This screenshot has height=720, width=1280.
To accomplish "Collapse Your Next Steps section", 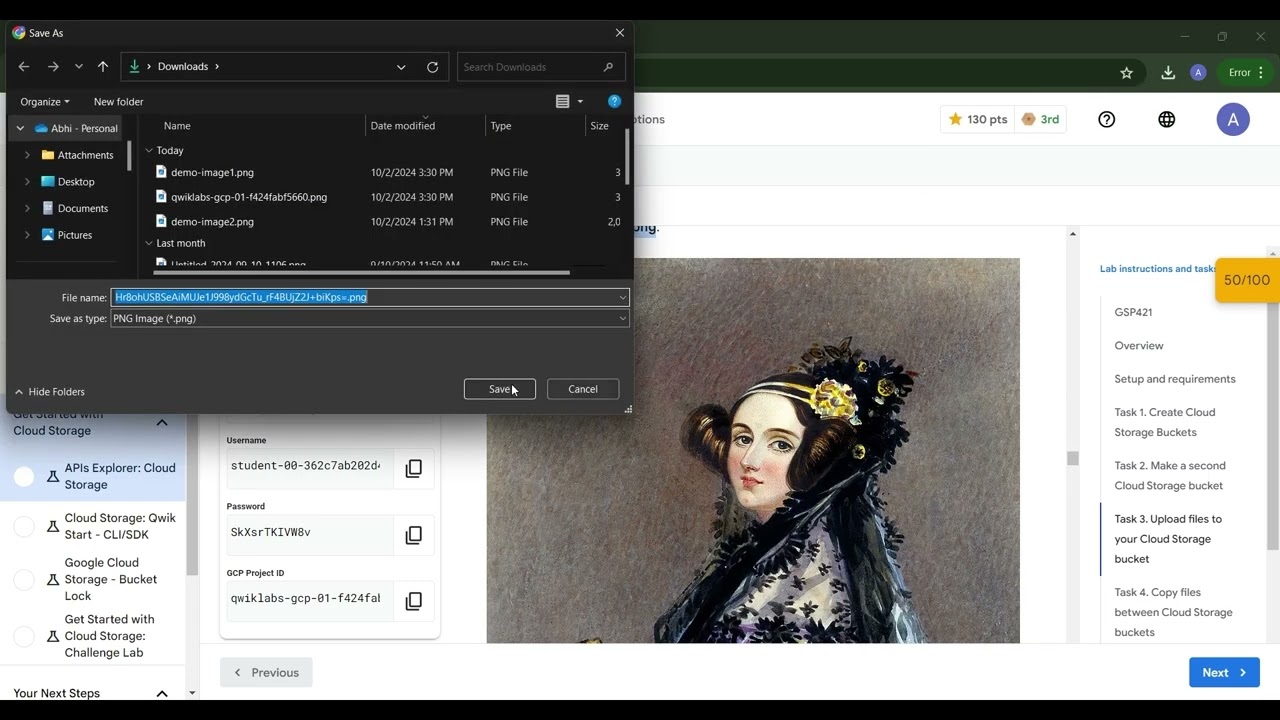I will [162, 694].
